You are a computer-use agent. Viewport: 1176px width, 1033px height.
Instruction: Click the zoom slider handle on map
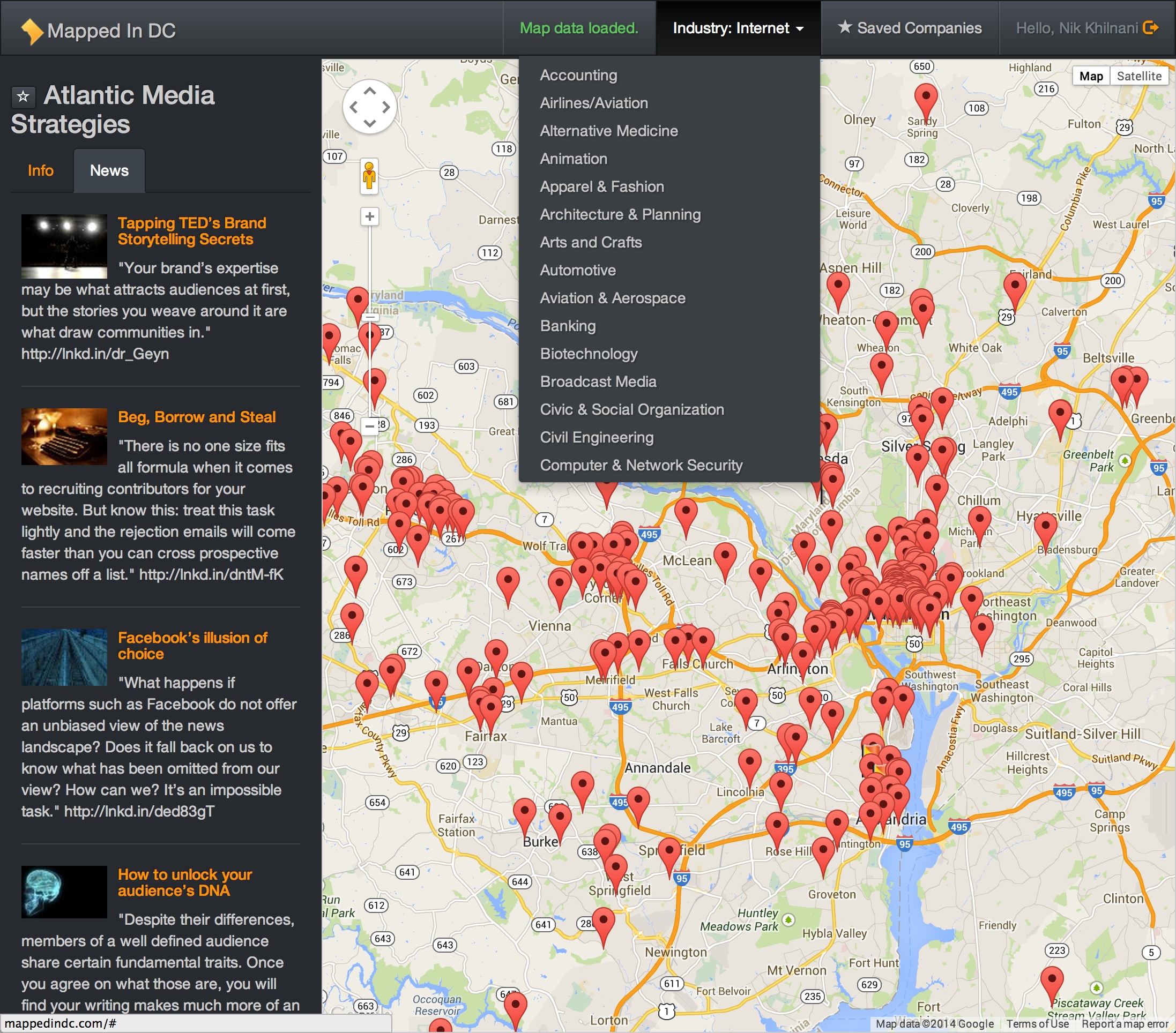click(x=370, y=317)
